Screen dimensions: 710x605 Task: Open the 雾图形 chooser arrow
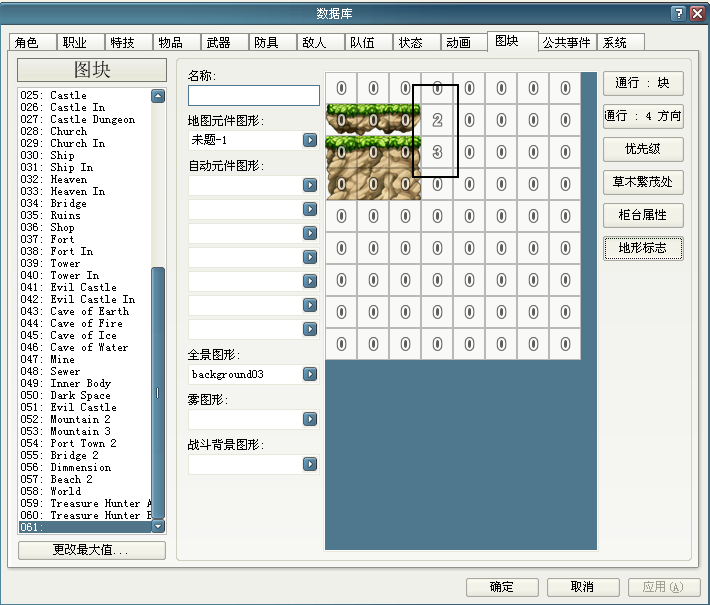click(x=310, y=419)
